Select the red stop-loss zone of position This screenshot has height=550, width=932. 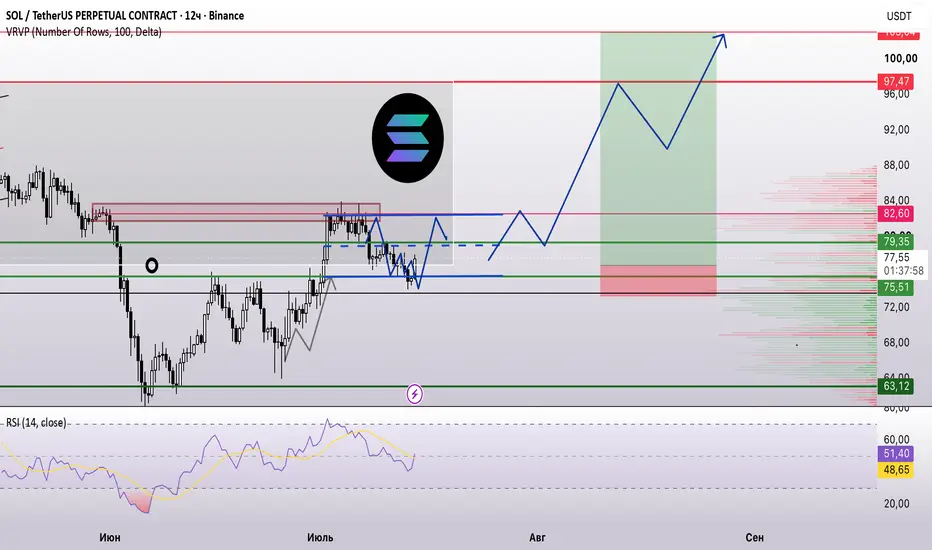tap(658, 281)
